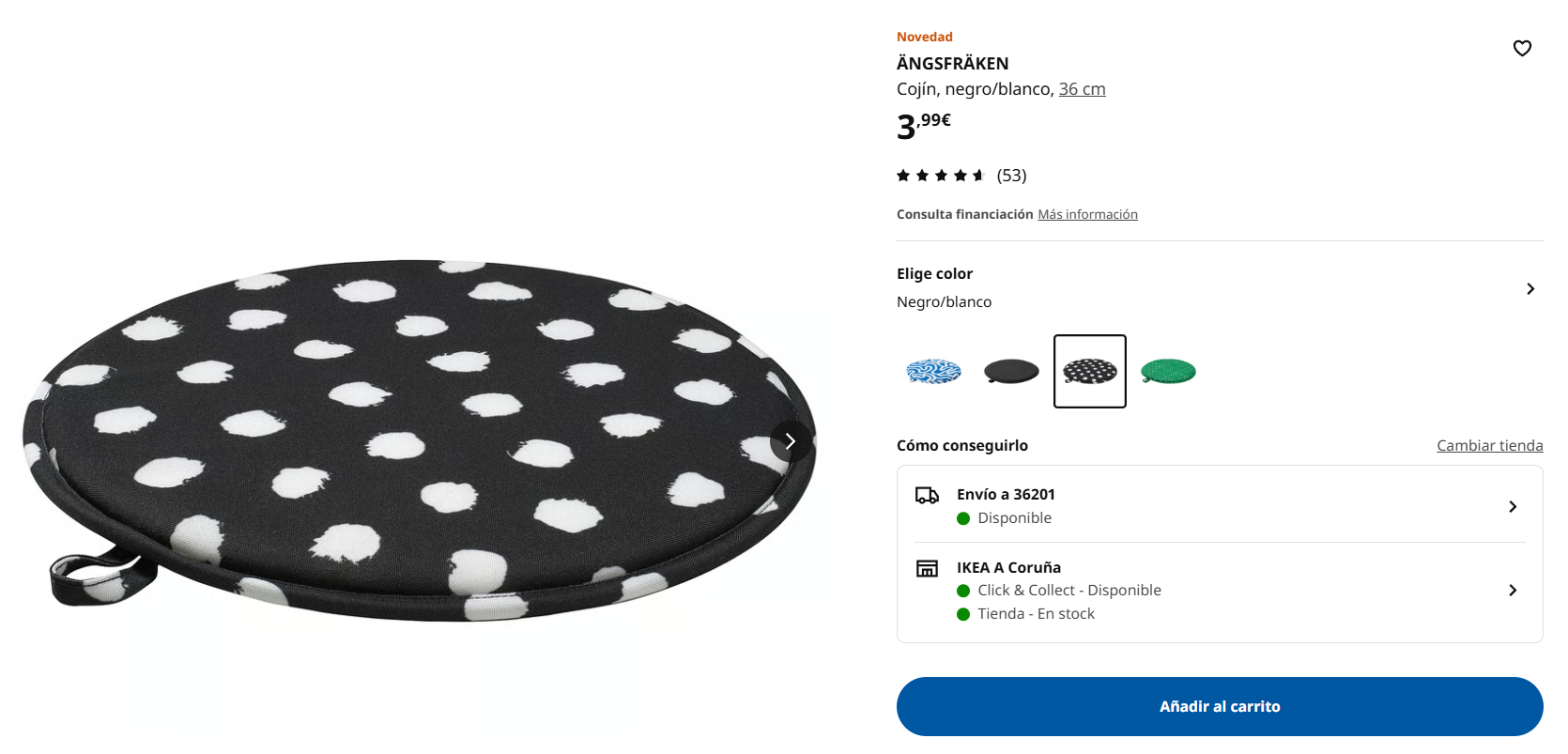This screenshot has height=754, width=1568.
Task: Open the 53 reviews count
Action: (x=1011, y=176)
